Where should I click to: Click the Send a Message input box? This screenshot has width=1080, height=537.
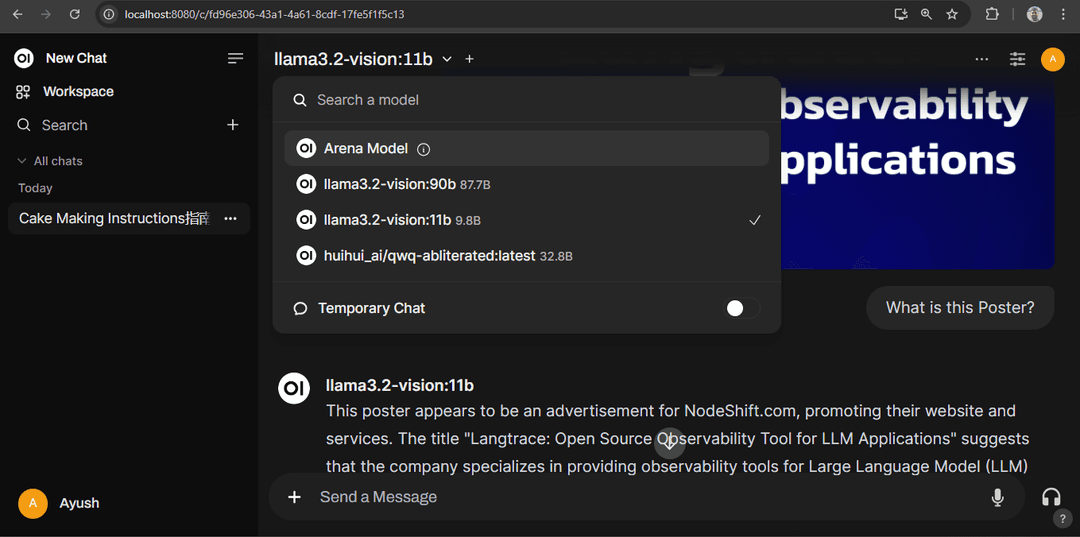coord(647,497)
